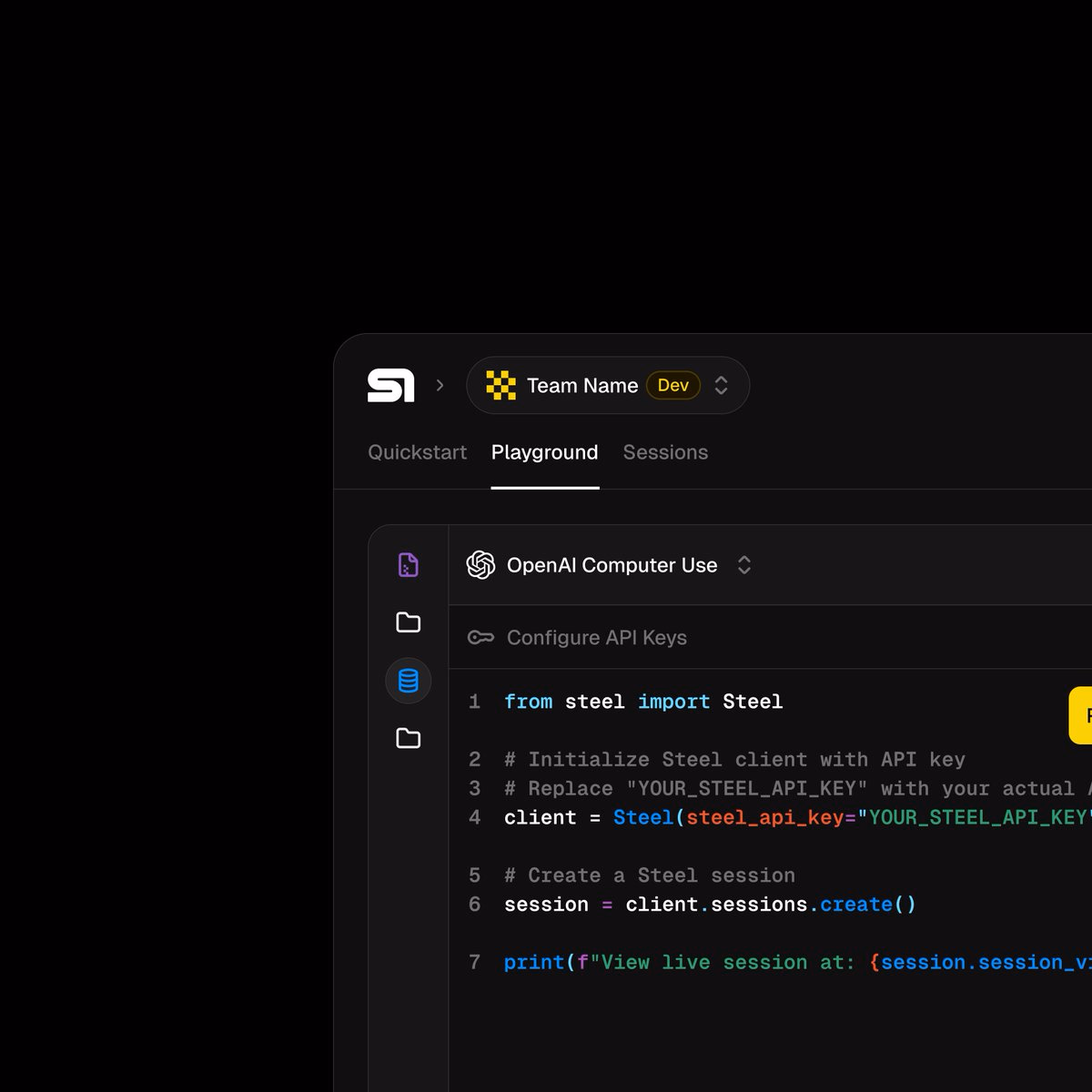Screen dimensions: 1092x1092
Task: Click code line 1 'from steel import Steel'
Action: (x=643, y=702)
